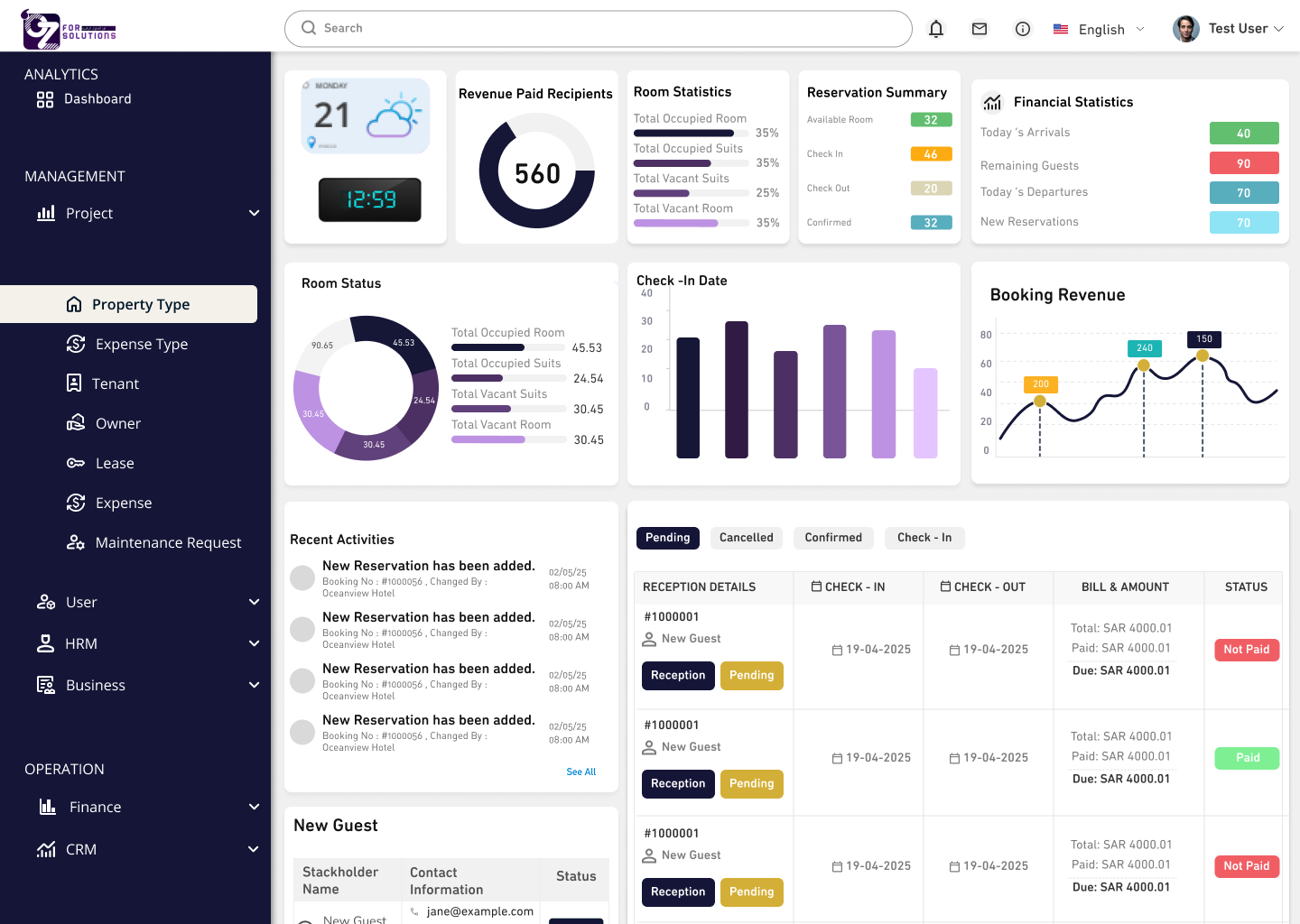Click the Dashboard grid icon
This screenshot has height=924, width=1300.
click(x=45, y=99)
